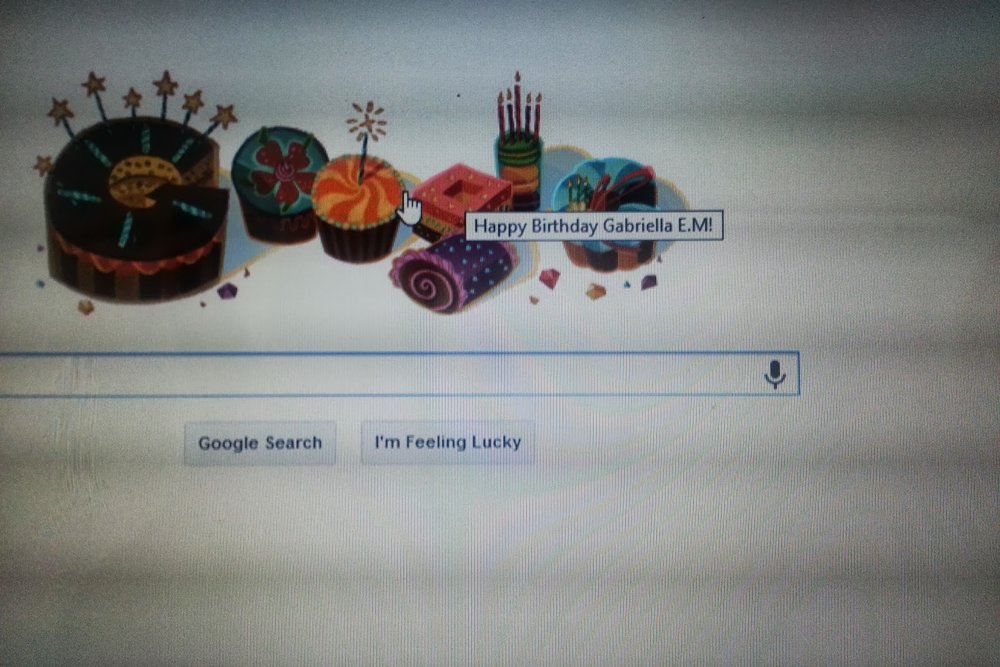1000x667 pixels.
Task: Click the orange gem below the blue cake
Action: (596, 291)
